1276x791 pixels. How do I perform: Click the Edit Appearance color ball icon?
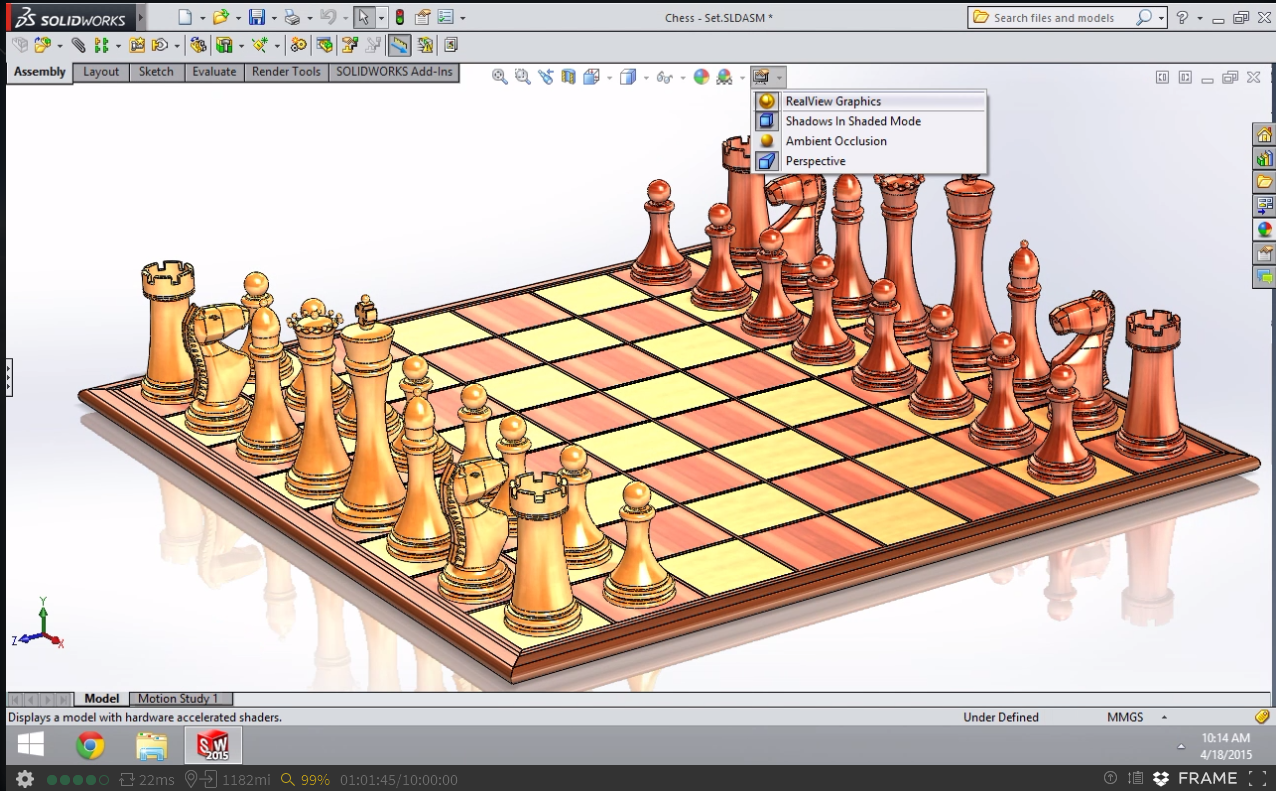coord(701,77)
